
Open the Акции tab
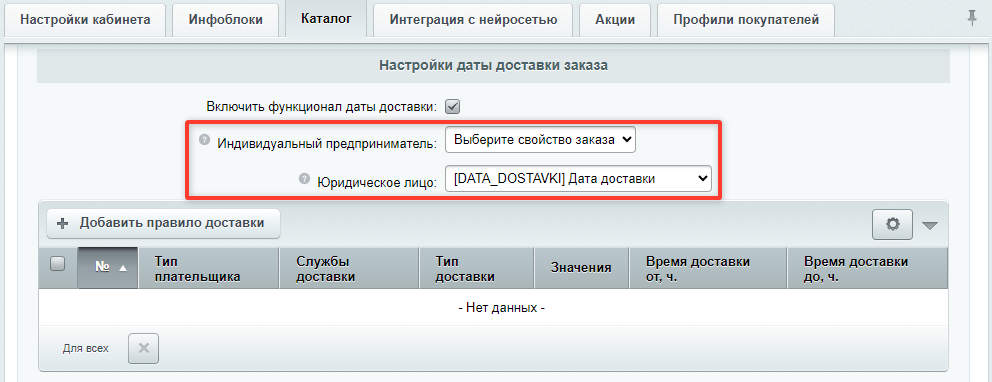[615, 20]
